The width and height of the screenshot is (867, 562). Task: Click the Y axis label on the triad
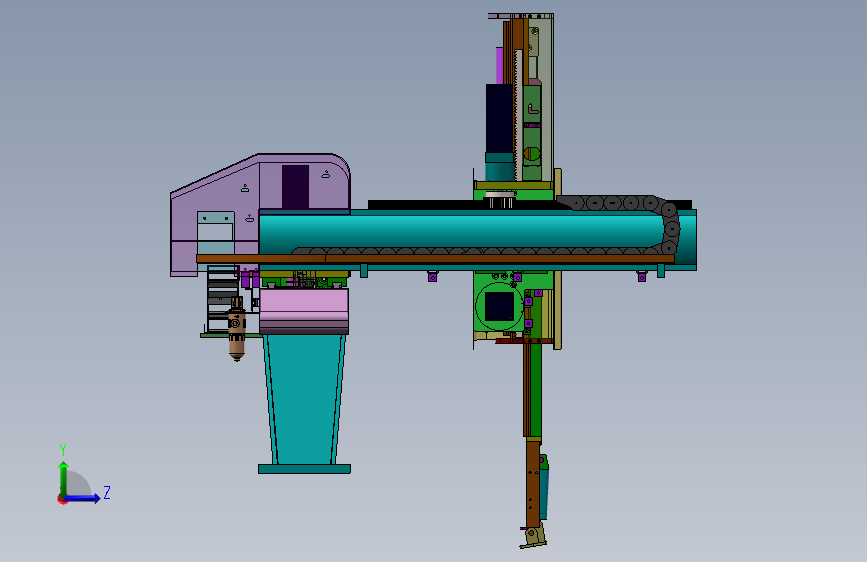pos(63,450)
